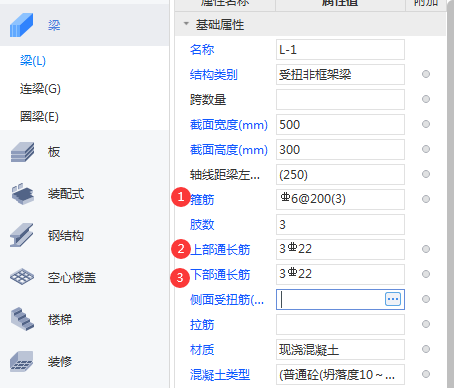
Task: Click the 轴线距梁左 value (250)
Action: 340,174
